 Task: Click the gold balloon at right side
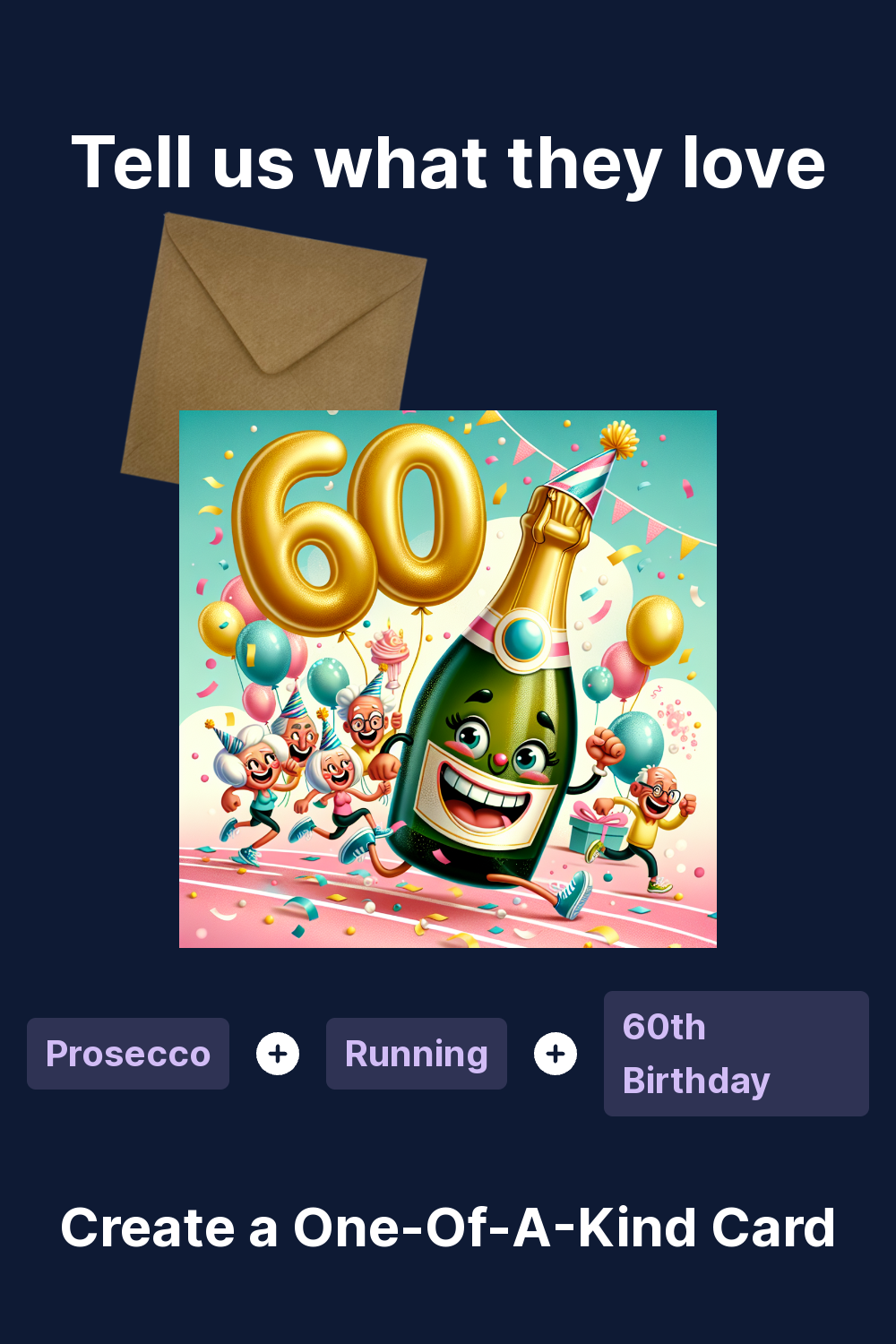[655, 630]
